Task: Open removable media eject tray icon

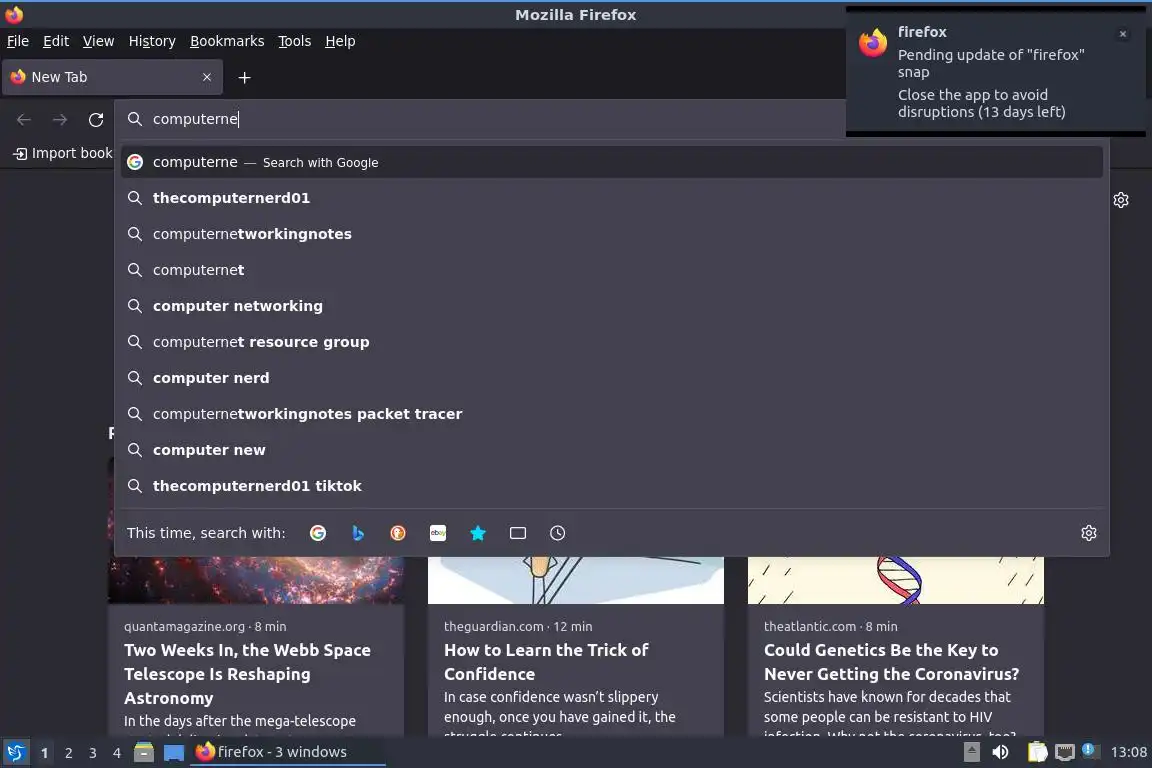Action: (971, 752)
